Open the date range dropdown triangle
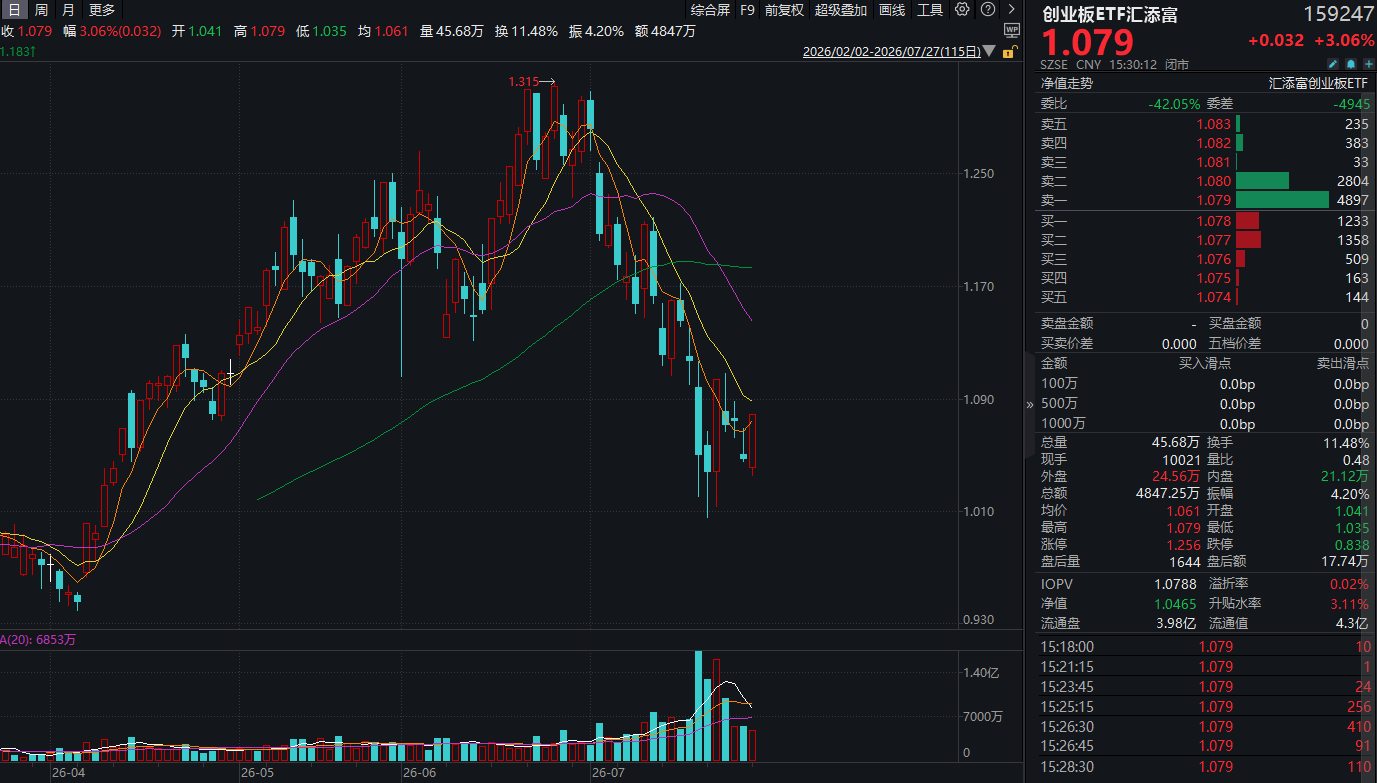The width and height of the screenshot is (1377, 783). pos(989,51)
